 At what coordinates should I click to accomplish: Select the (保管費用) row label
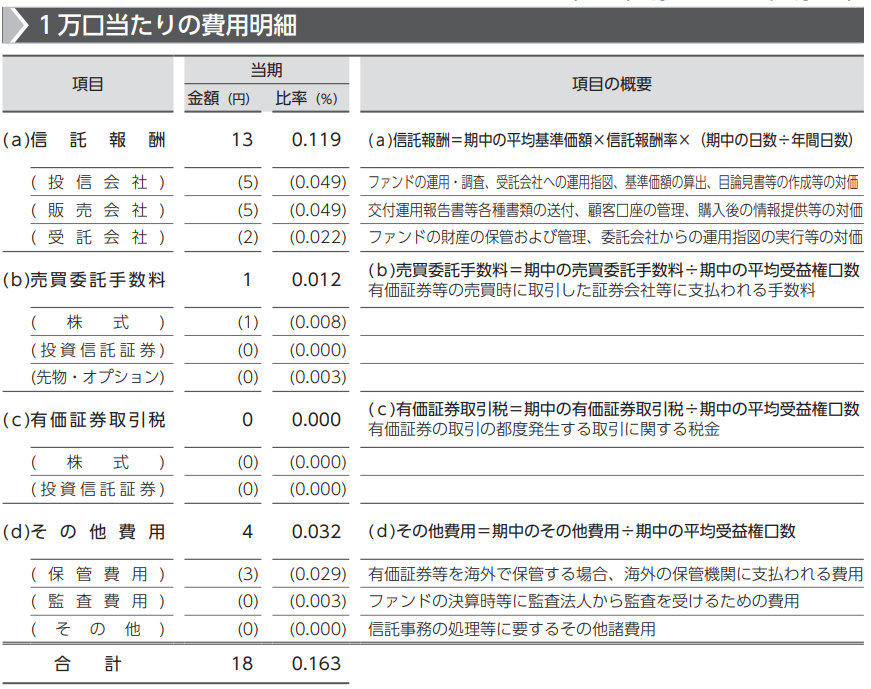pos(98,574)
